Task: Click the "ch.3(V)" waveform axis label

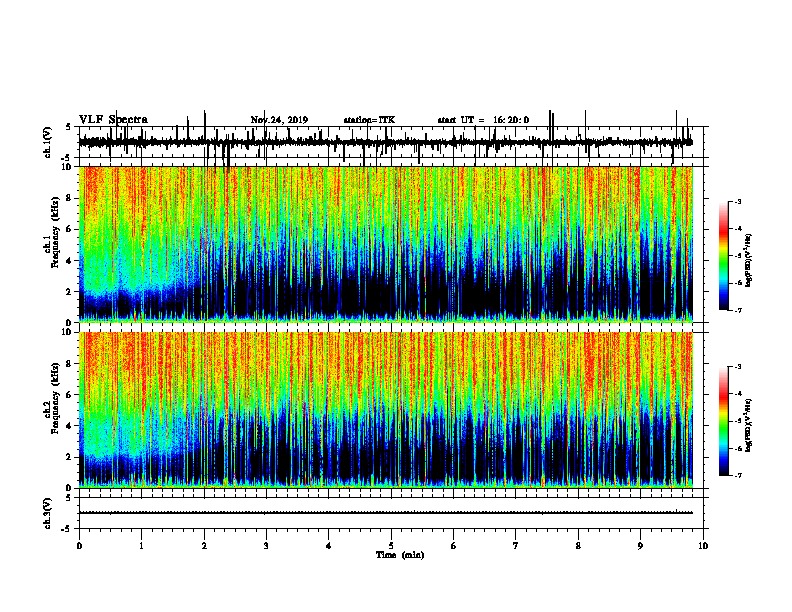Action: (47, 513)
